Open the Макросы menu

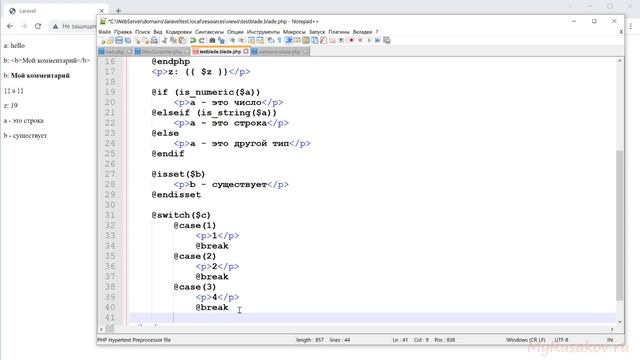294,32
